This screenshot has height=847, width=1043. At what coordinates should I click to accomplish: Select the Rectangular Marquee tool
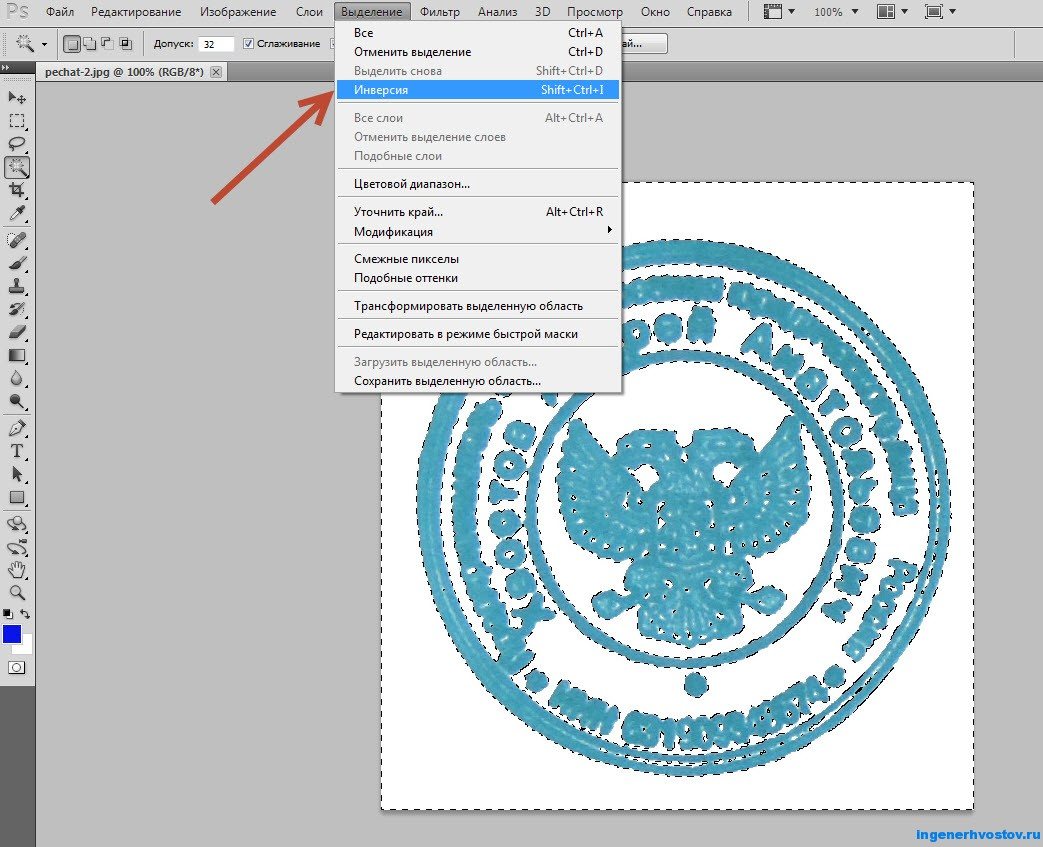point(17,121)
